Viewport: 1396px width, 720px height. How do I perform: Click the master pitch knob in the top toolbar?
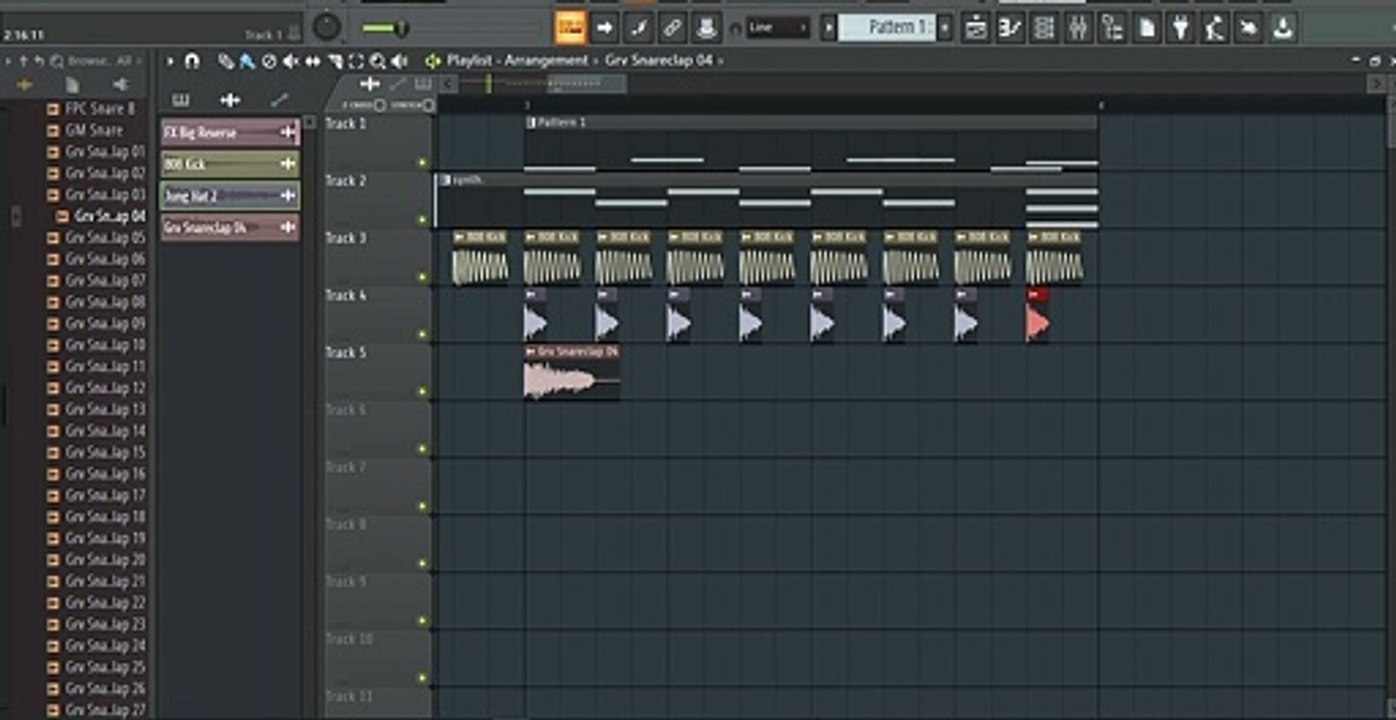coord(327,27)
